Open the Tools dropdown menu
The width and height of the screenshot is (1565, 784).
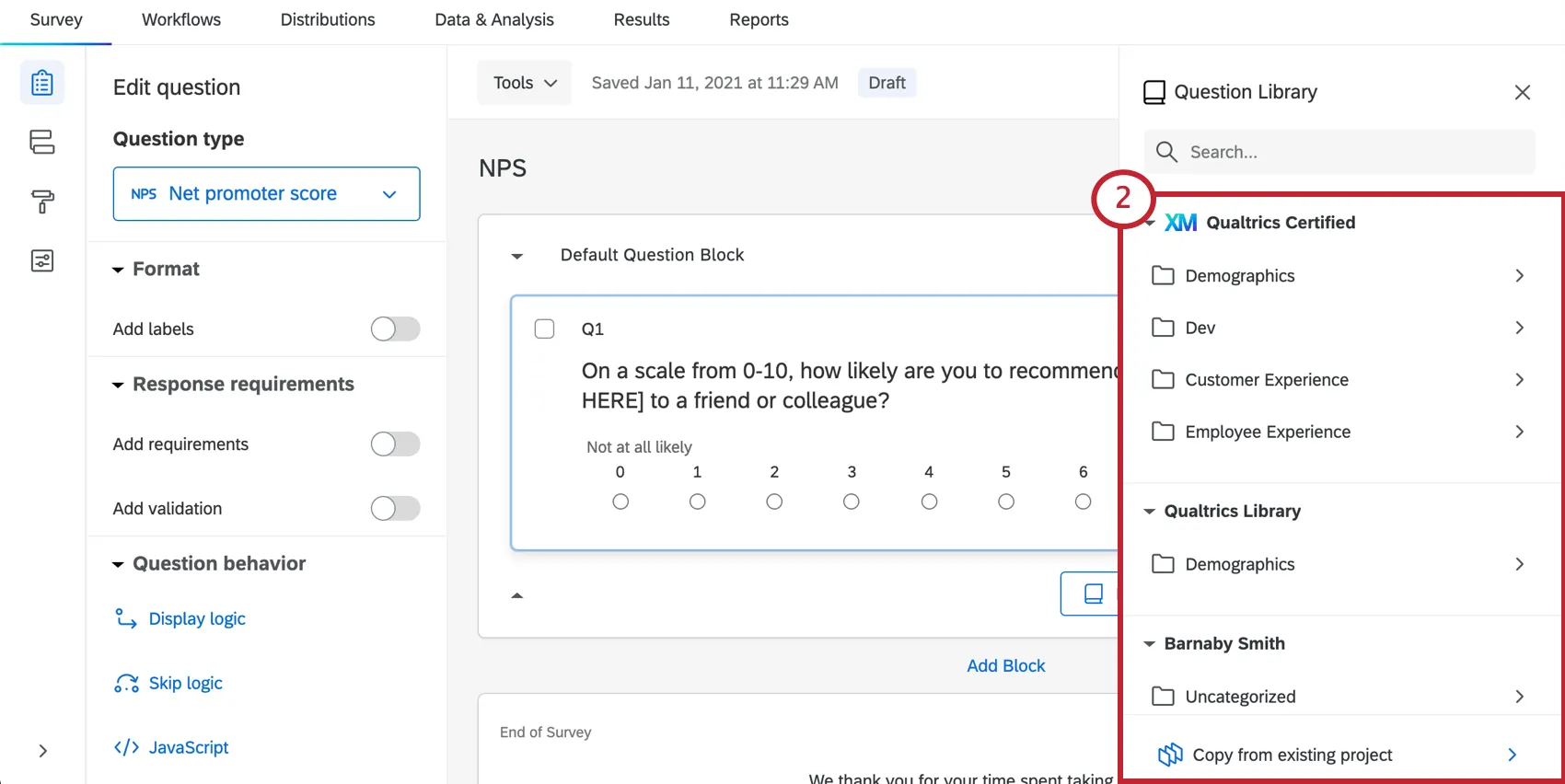click(525, 83)
